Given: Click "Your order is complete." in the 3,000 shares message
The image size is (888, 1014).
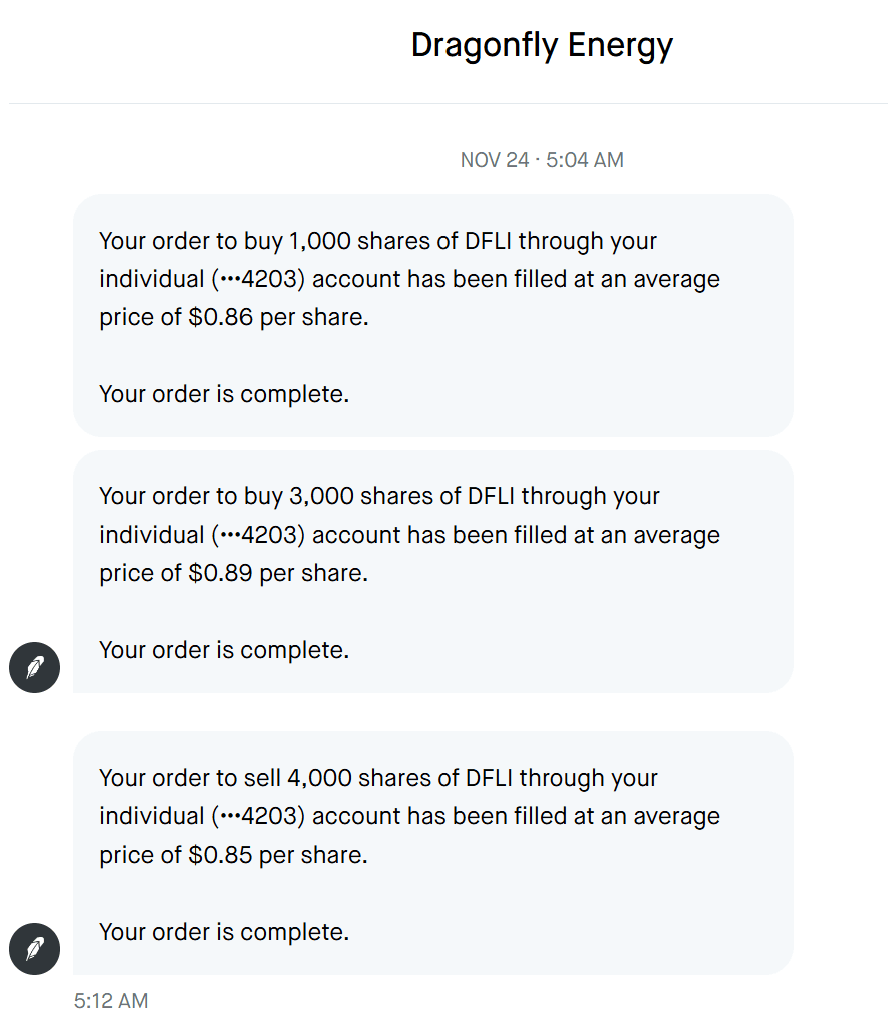Looking at the screenshot, I should pos(224,650).
